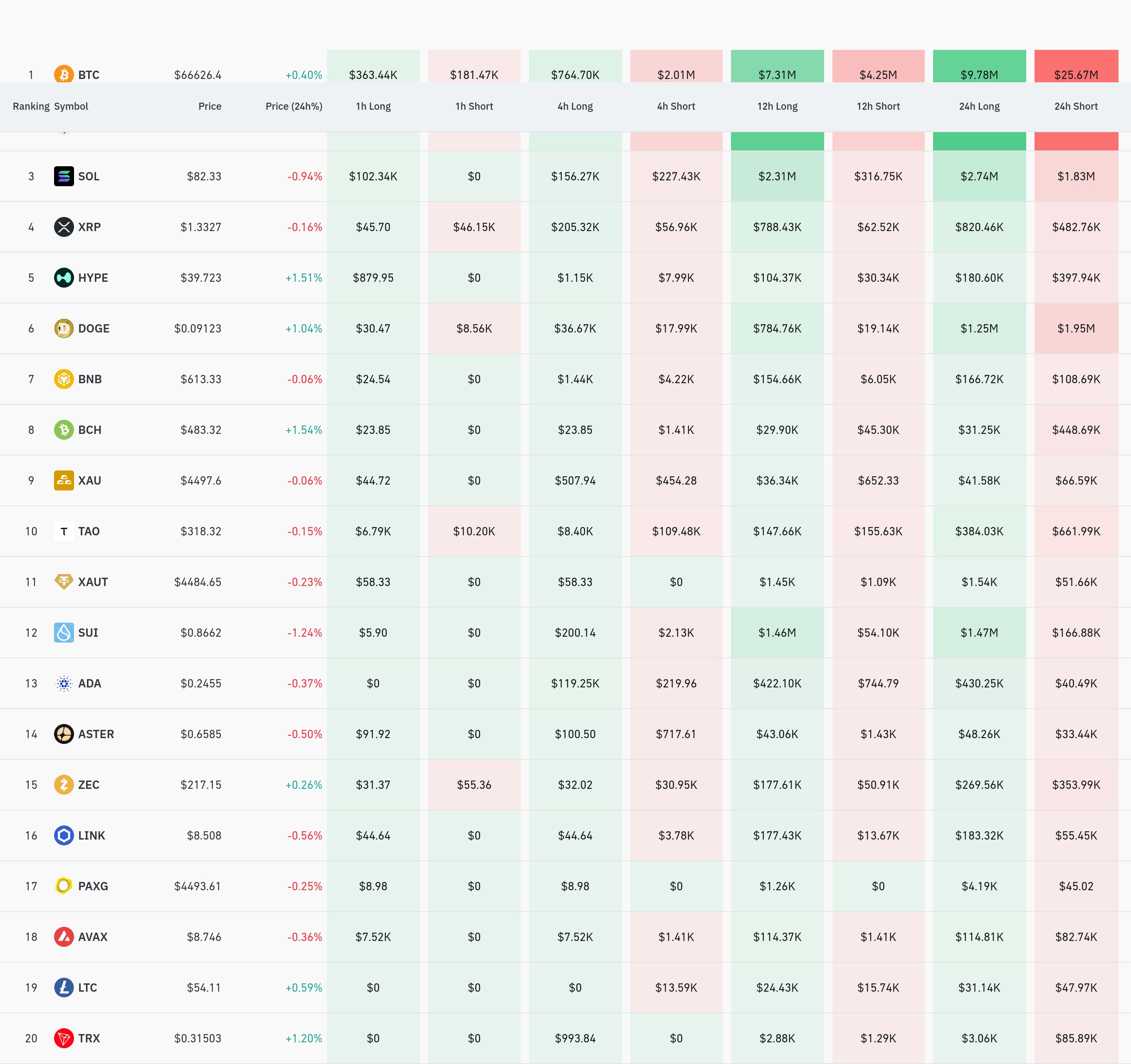
Task: Click the Dogecoin DOGE icon
Action: [x=64, y=328]
